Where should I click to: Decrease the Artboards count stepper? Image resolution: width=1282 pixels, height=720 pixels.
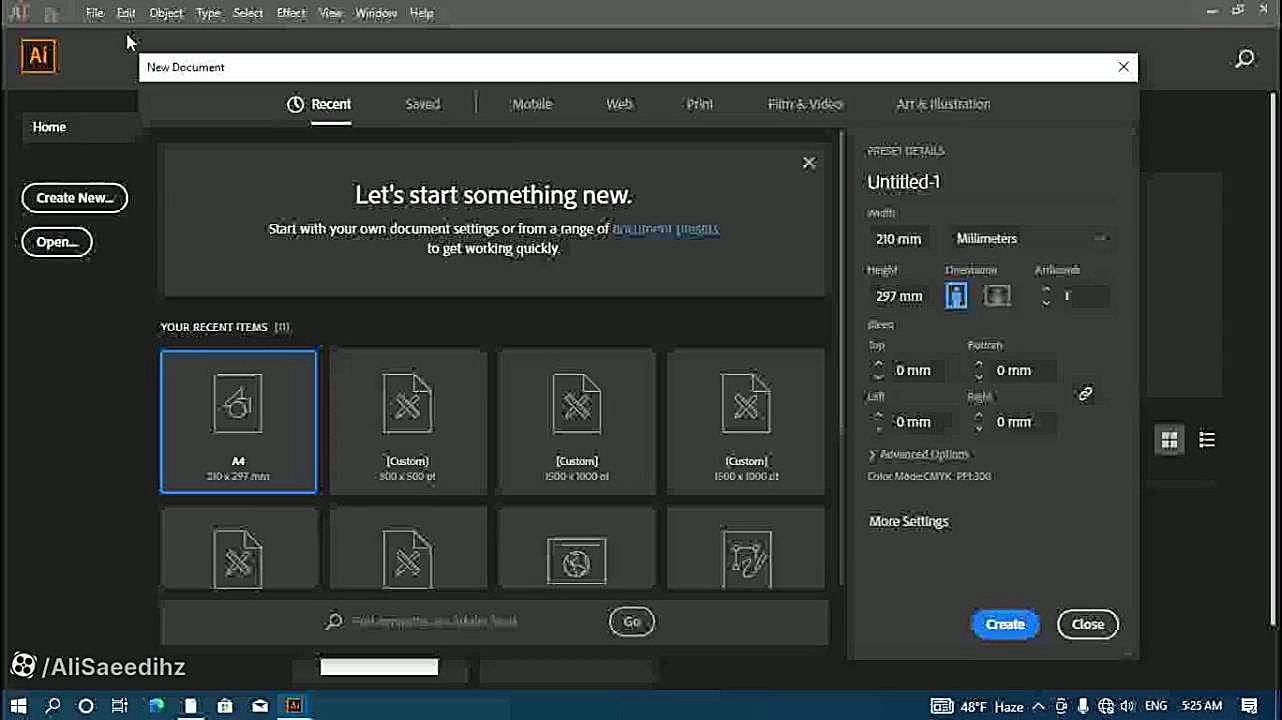(x=1046, y=302)
